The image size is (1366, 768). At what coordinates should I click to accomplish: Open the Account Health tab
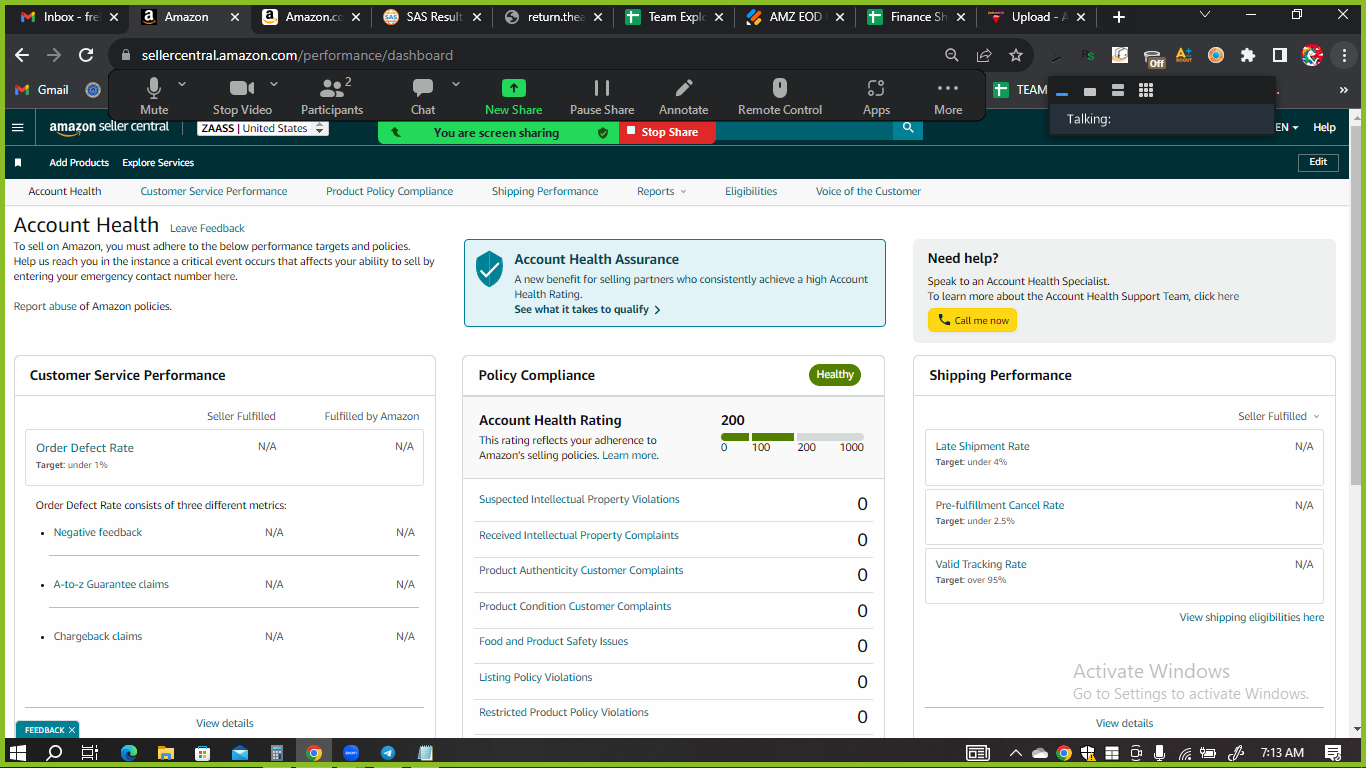pyautogui.click(x=65, y=191)
